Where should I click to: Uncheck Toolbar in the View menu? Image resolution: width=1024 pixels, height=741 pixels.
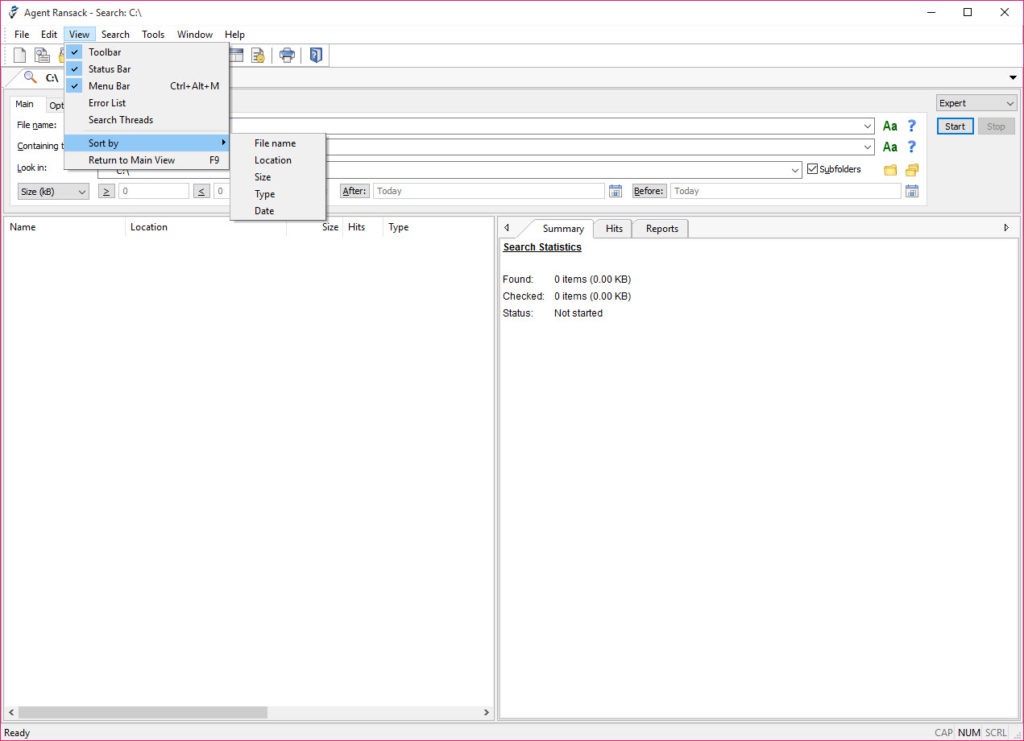coord(147,52)
